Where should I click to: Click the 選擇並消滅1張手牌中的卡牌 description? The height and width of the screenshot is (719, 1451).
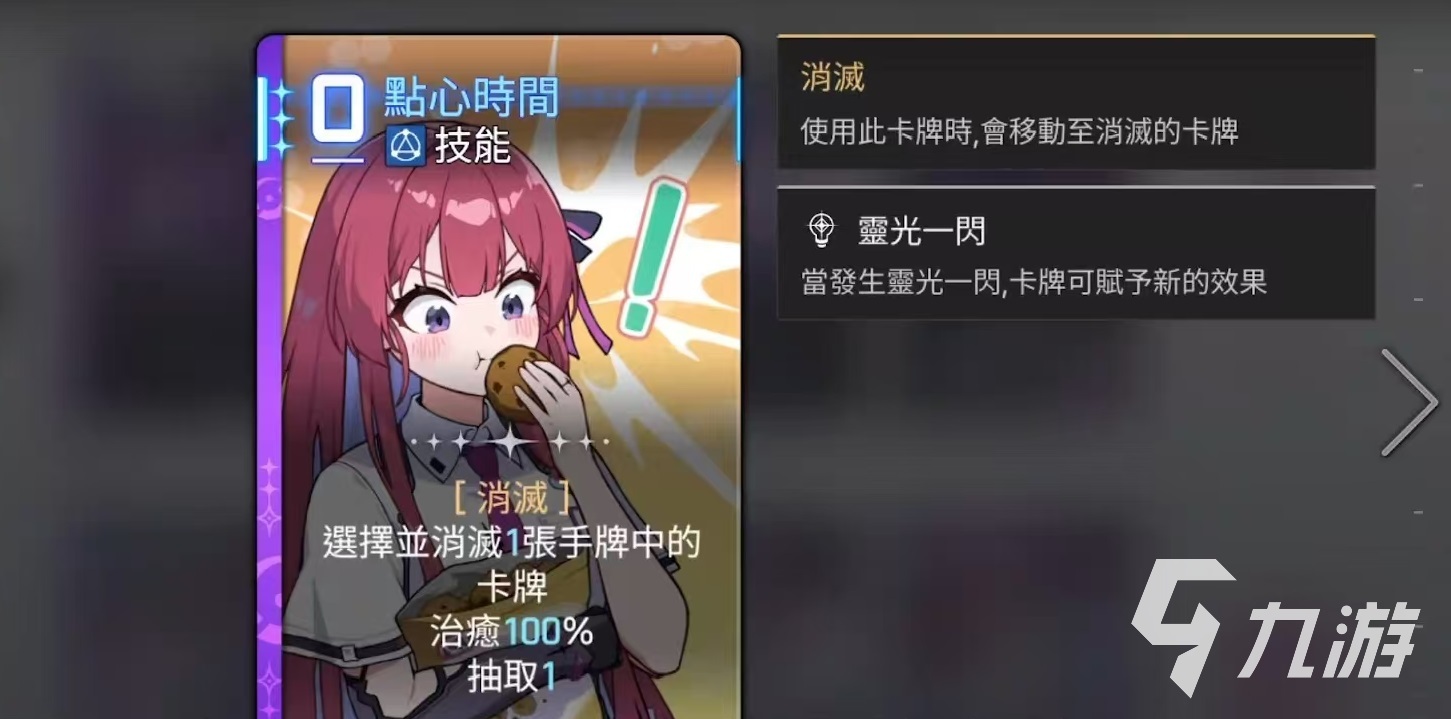(x=512, y=565)
